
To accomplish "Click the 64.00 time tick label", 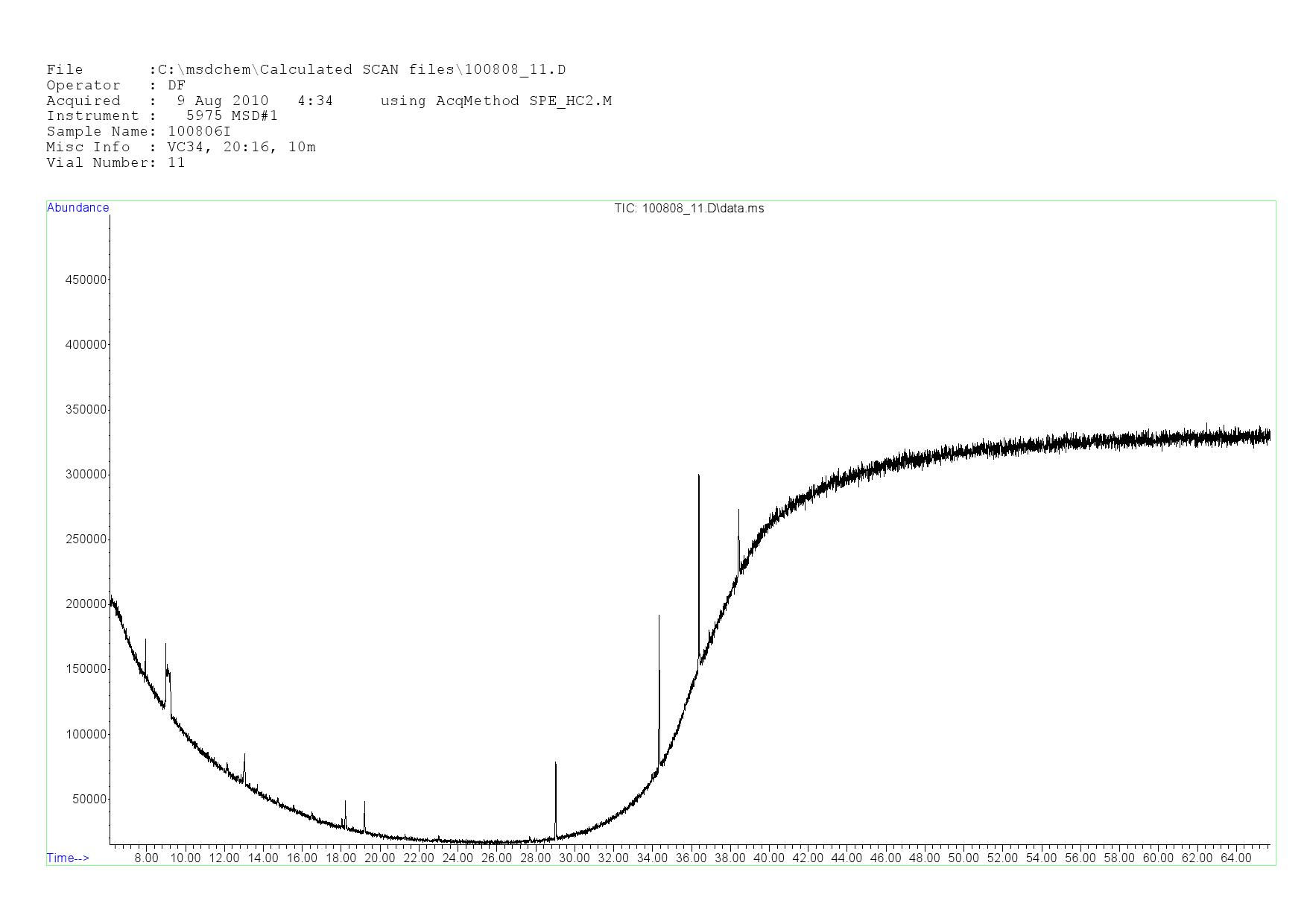I will coord(1235,858).
